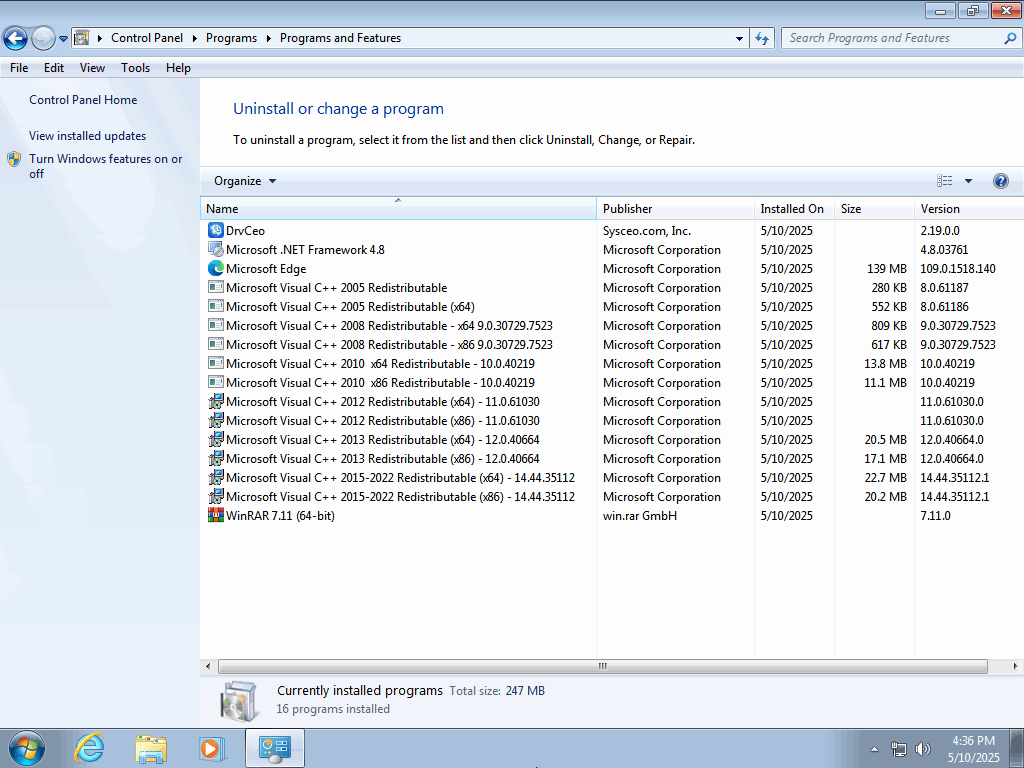This screenshot has width=1024, height=768.
Task: Click the Back navigation arrow
Action: pos(16,39)
